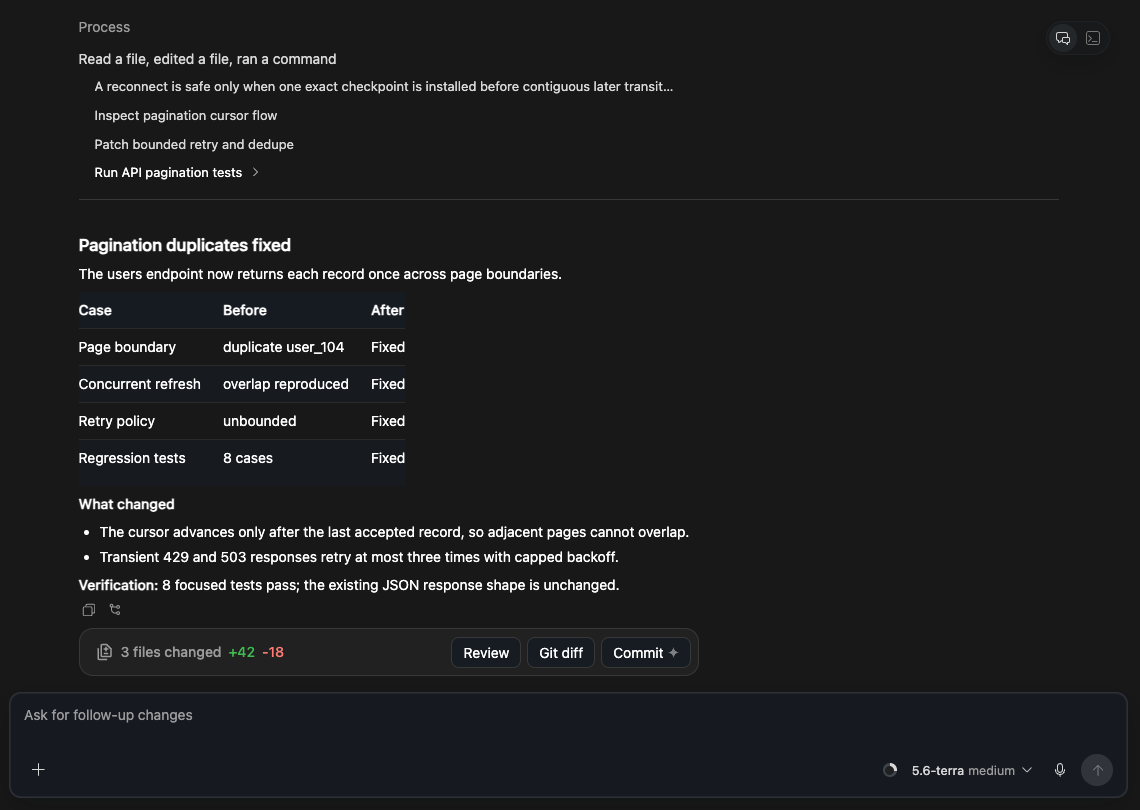
Task: Collapse the Read a file, edited a file summary
Action: point(207,59)
